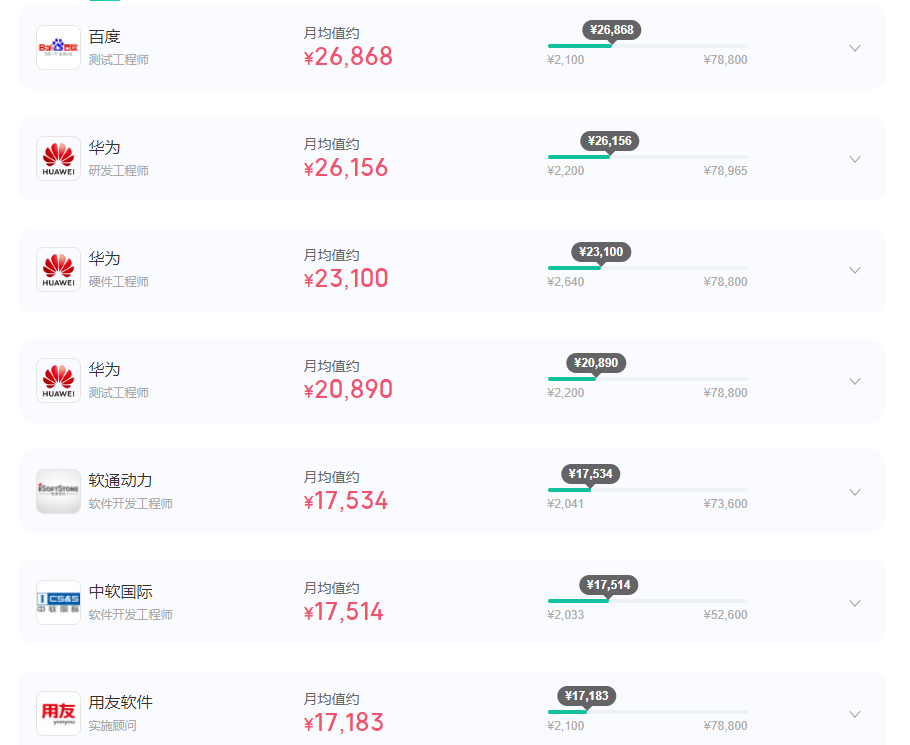
Task: Expand the 百度 测试工程师 salary row
Action: pyautogui.click(x=854, y=48)
